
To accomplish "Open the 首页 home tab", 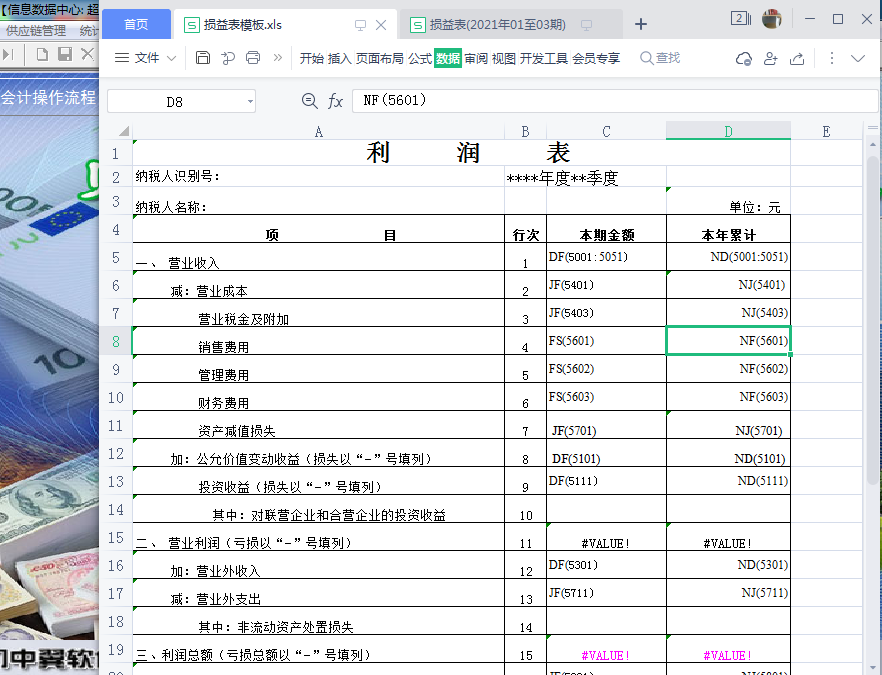I will tap(136, 25).
